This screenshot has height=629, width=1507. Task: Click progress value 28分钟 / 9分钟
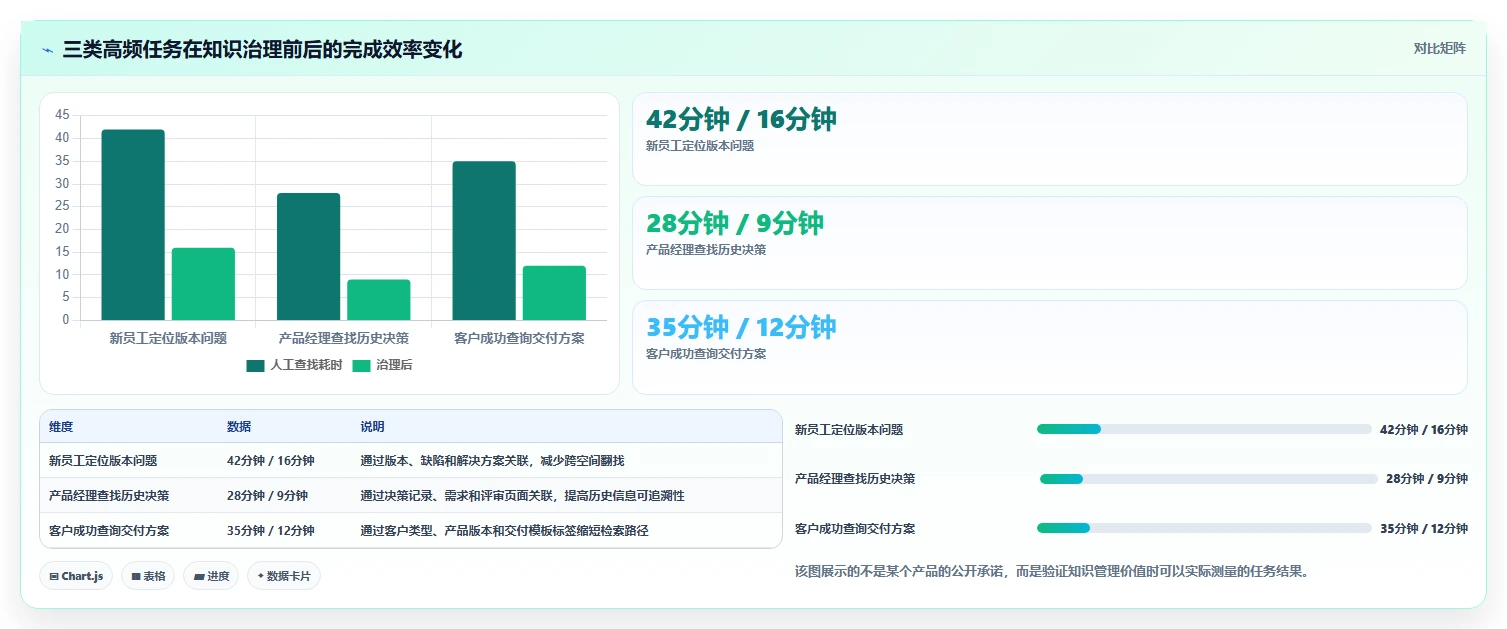(x=1427, y=479)
